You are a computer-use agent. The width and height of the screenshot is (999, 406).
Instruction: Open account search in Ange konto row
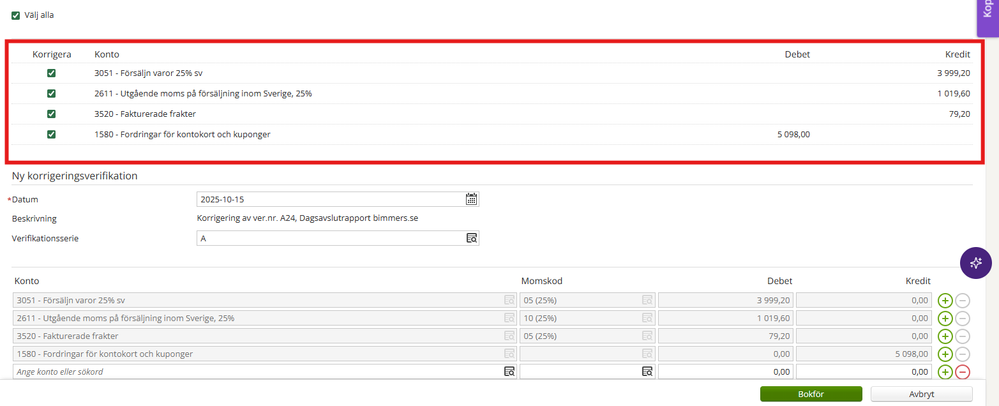pyautogui.click(x=509, y=371)
